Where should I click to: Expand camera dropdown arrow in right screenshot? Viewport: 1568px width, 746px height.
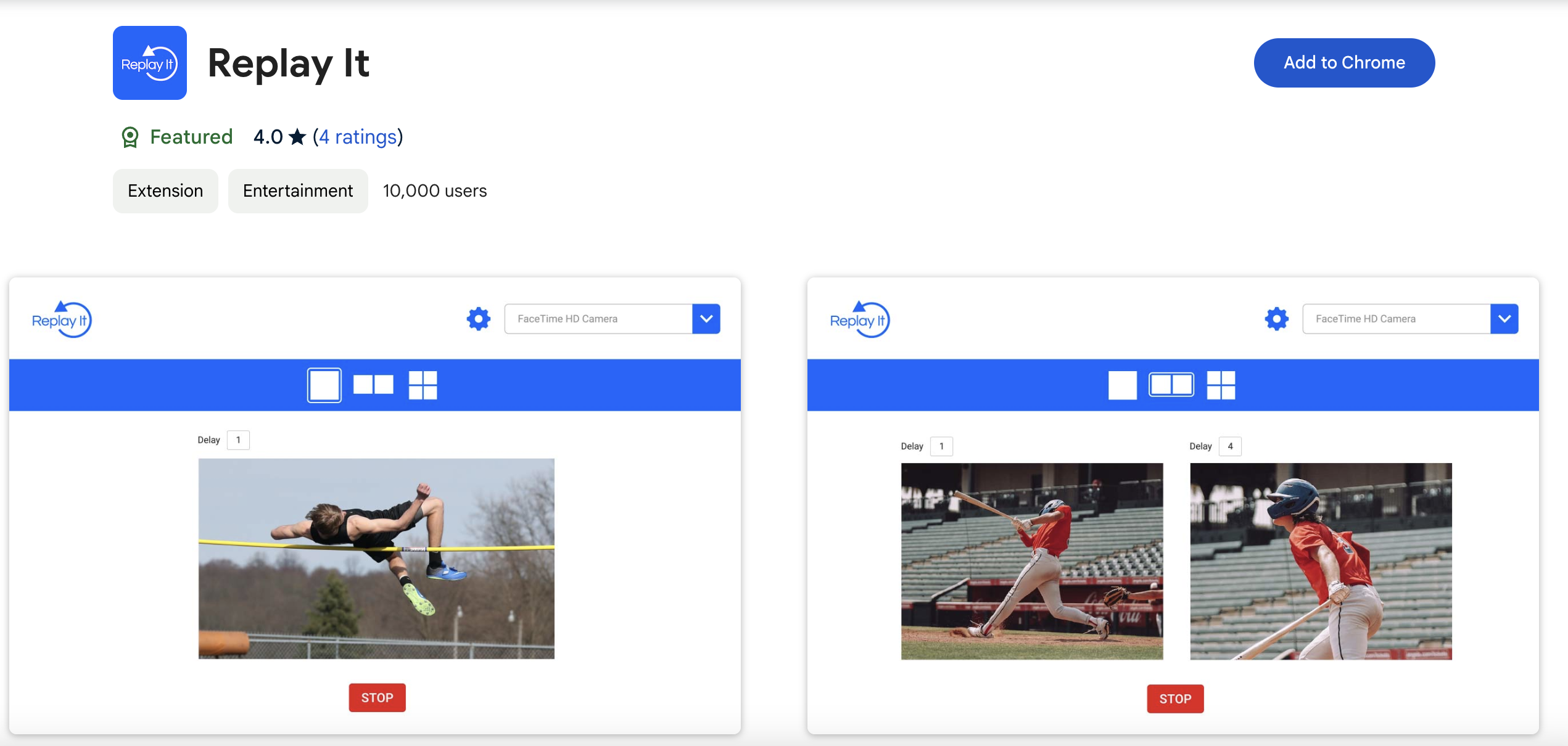1504,319
